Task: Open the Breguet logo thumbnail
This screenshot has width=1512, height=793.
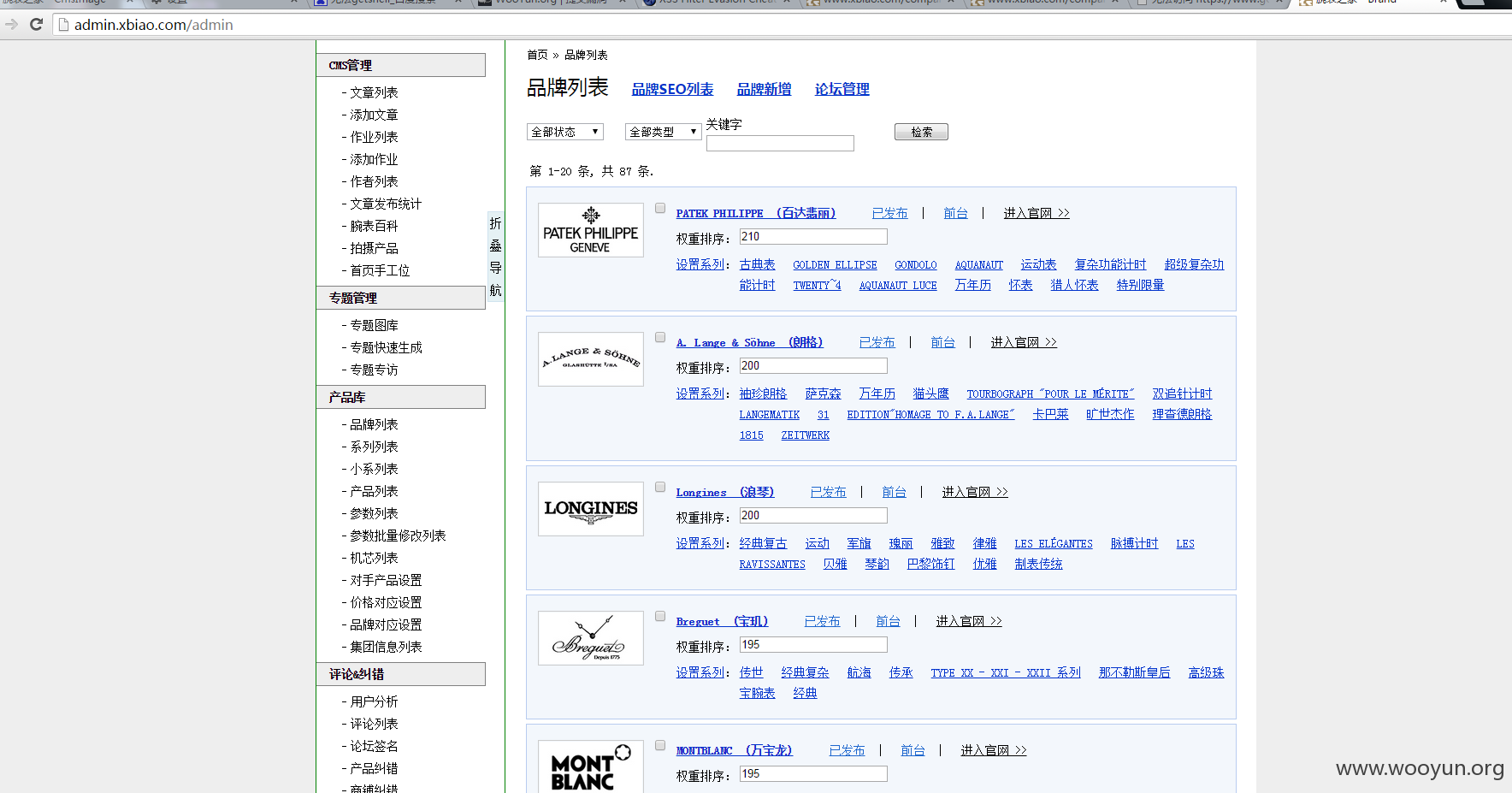Action: [x=590, y=638]
